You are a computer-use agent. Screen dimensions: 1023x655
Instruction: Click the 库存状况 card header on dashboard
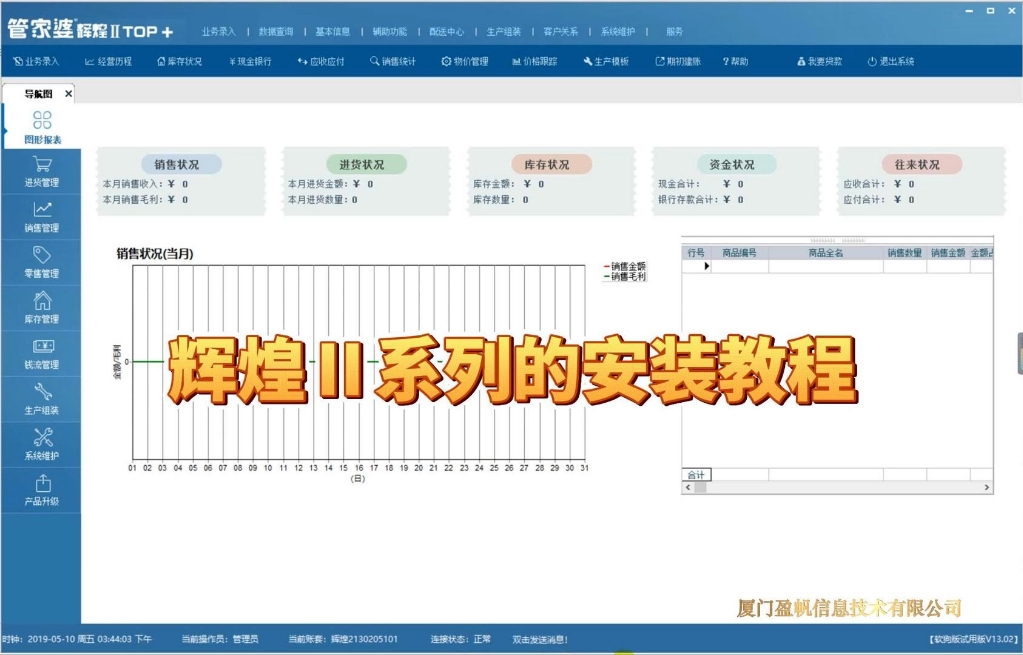[x=551, y=164]
